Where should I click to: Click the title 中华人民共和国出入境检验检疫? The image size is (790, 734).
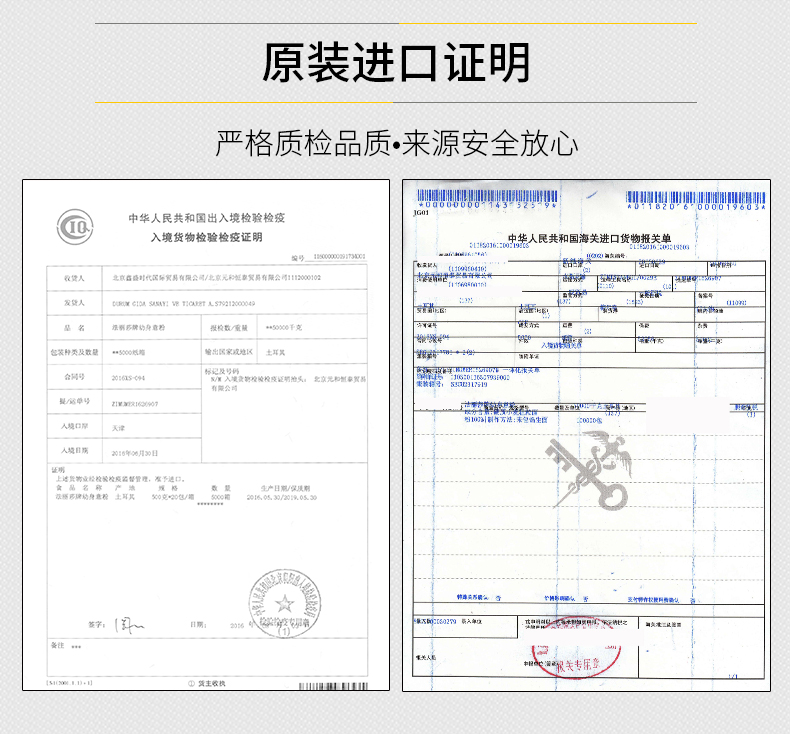point(207,218)
